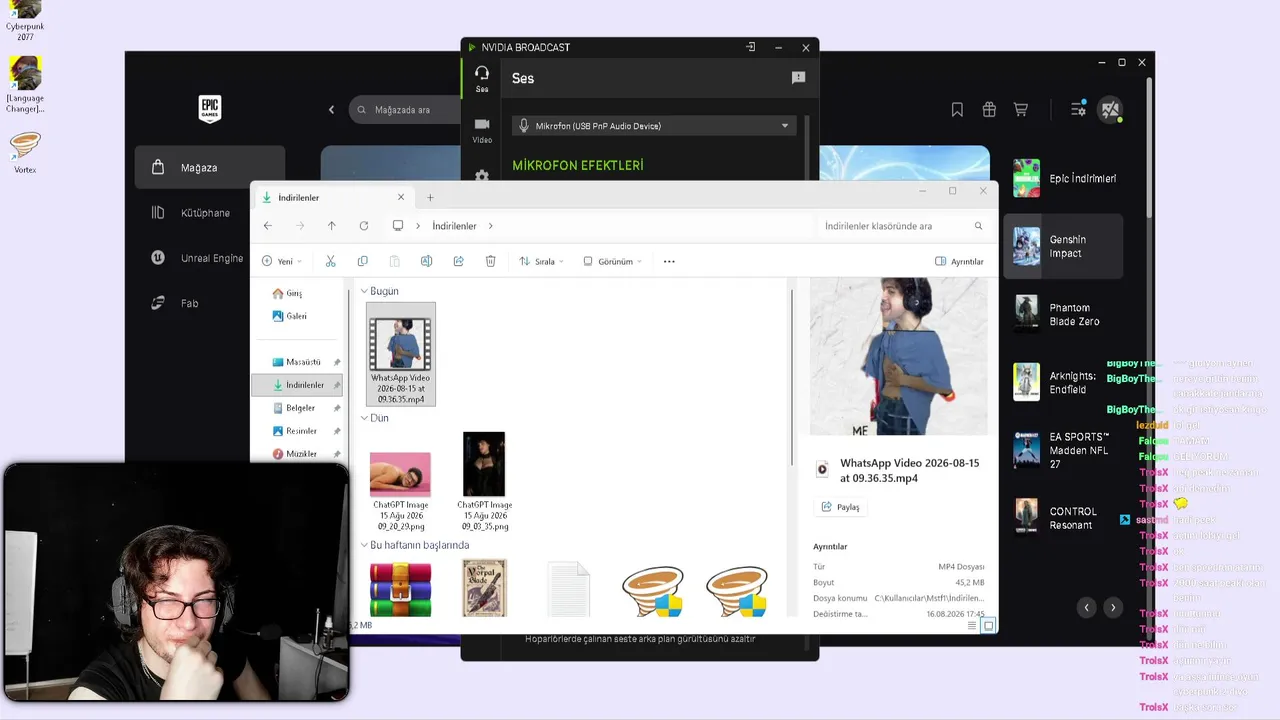The image size is (1280, 720).
Task: Open the Görünüm view dropdown
Action: [611, 261]
